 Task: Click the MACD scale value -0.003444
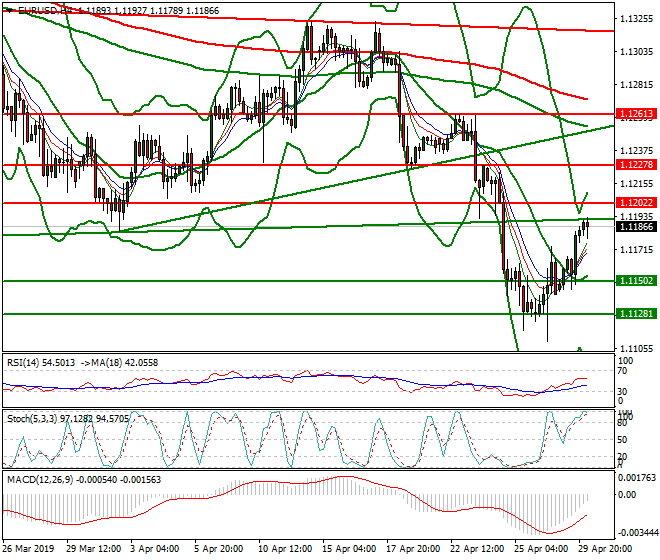(637, 533)
